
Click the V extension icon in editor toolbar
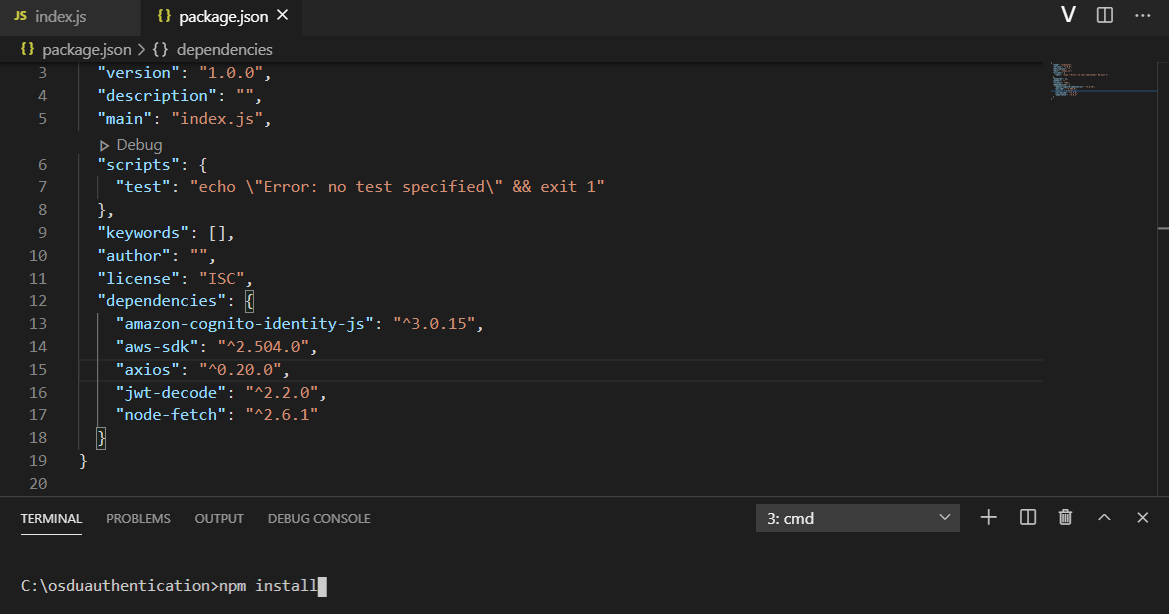(x=1068, y=15)
